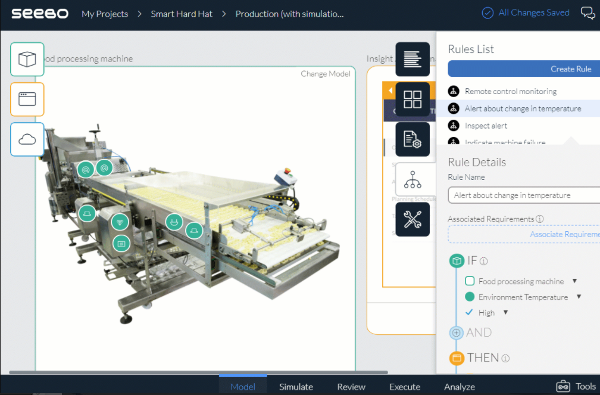This screenshot has width=600, height=395.
Task: Expand the Food processing machine dropdown arrow
Action: click(574, 281)
